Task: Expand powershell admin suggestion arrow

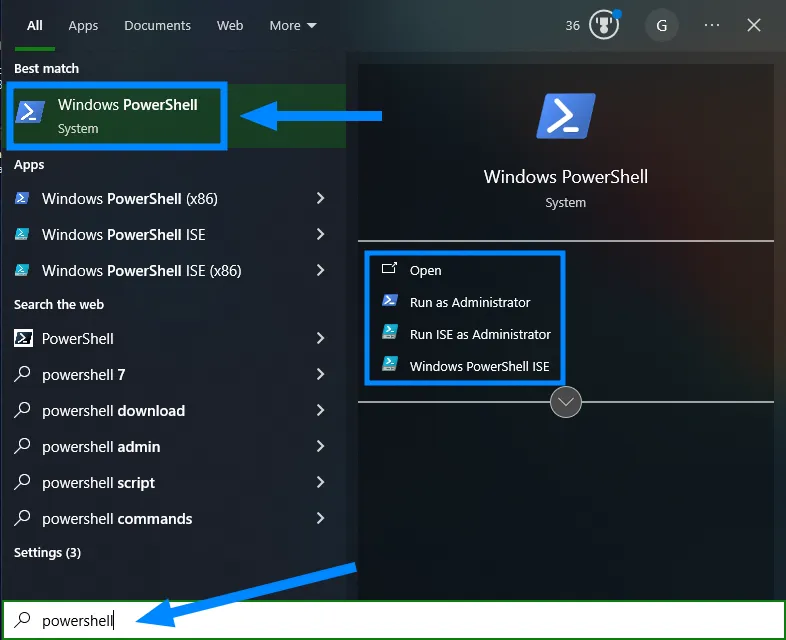Action: (320, 447)
